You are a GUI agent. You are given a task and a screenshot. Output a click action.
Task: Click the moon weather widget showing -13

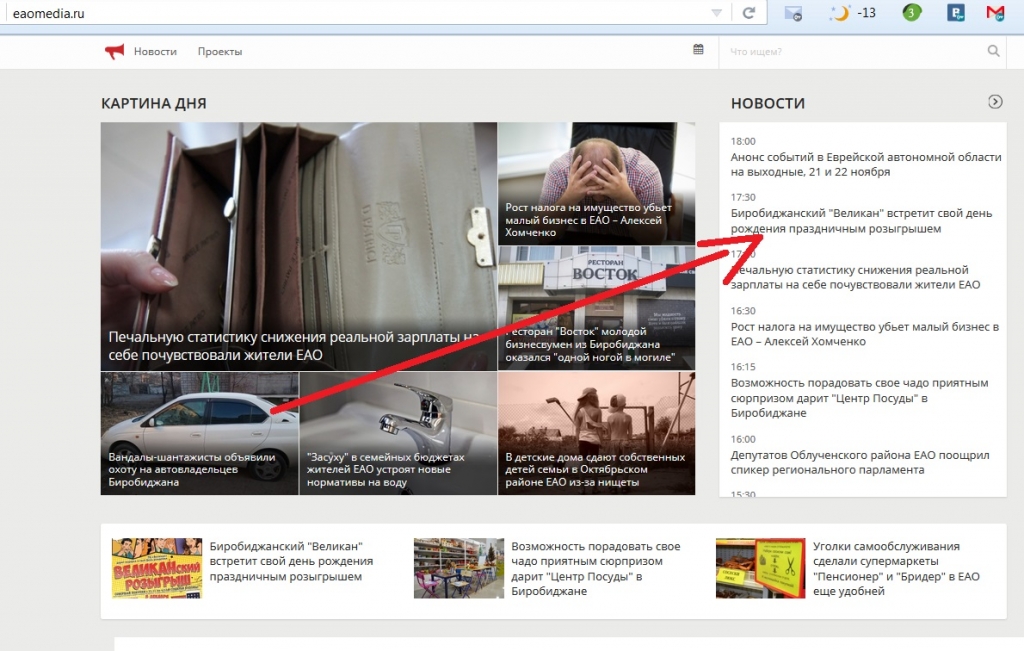[x=853, y=13]
